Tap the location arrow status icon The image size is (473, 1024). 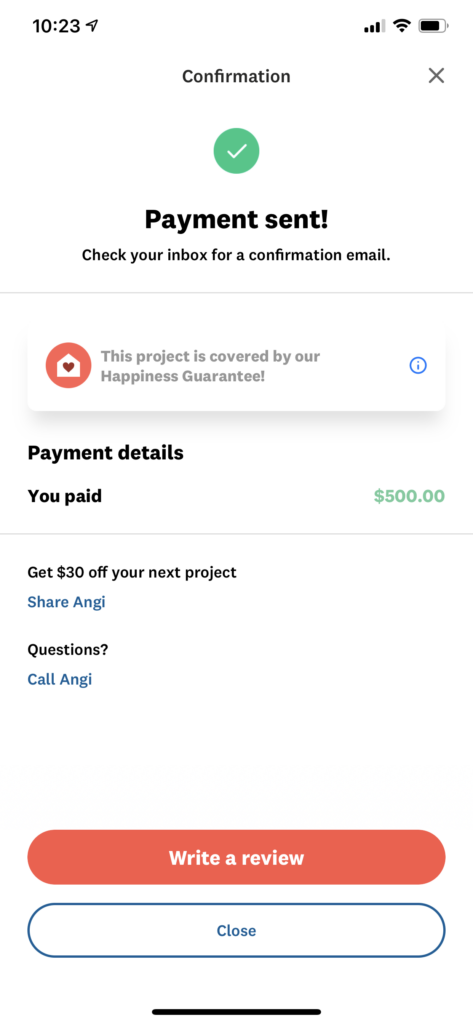92,26
